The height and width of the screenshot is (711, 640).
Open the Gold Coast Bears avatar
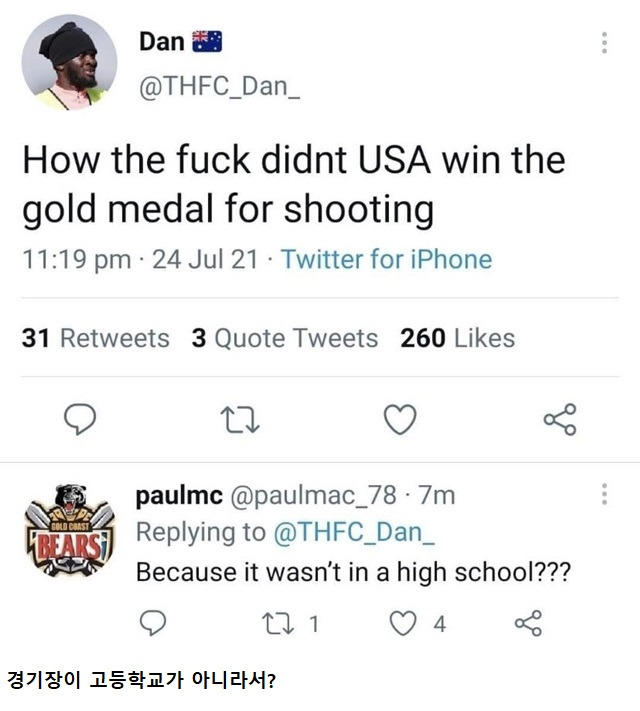tap(70, 530)
